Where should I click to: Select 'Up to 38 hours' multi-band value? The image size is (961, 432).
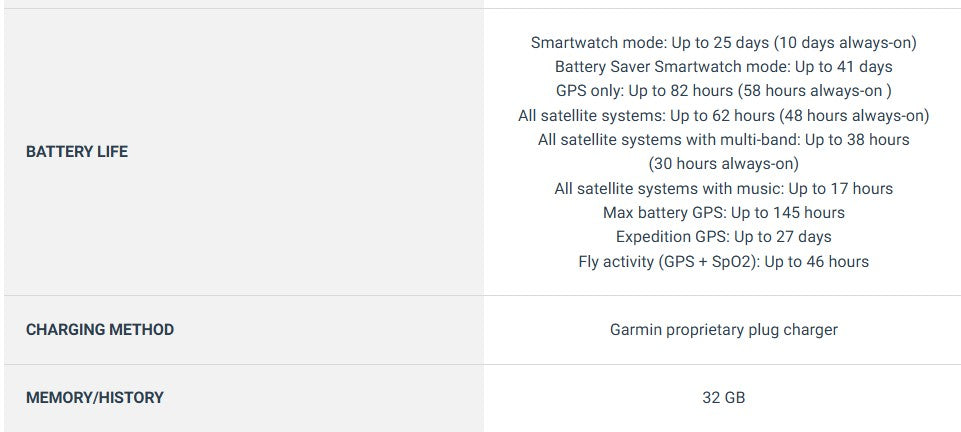pos(857,140)
